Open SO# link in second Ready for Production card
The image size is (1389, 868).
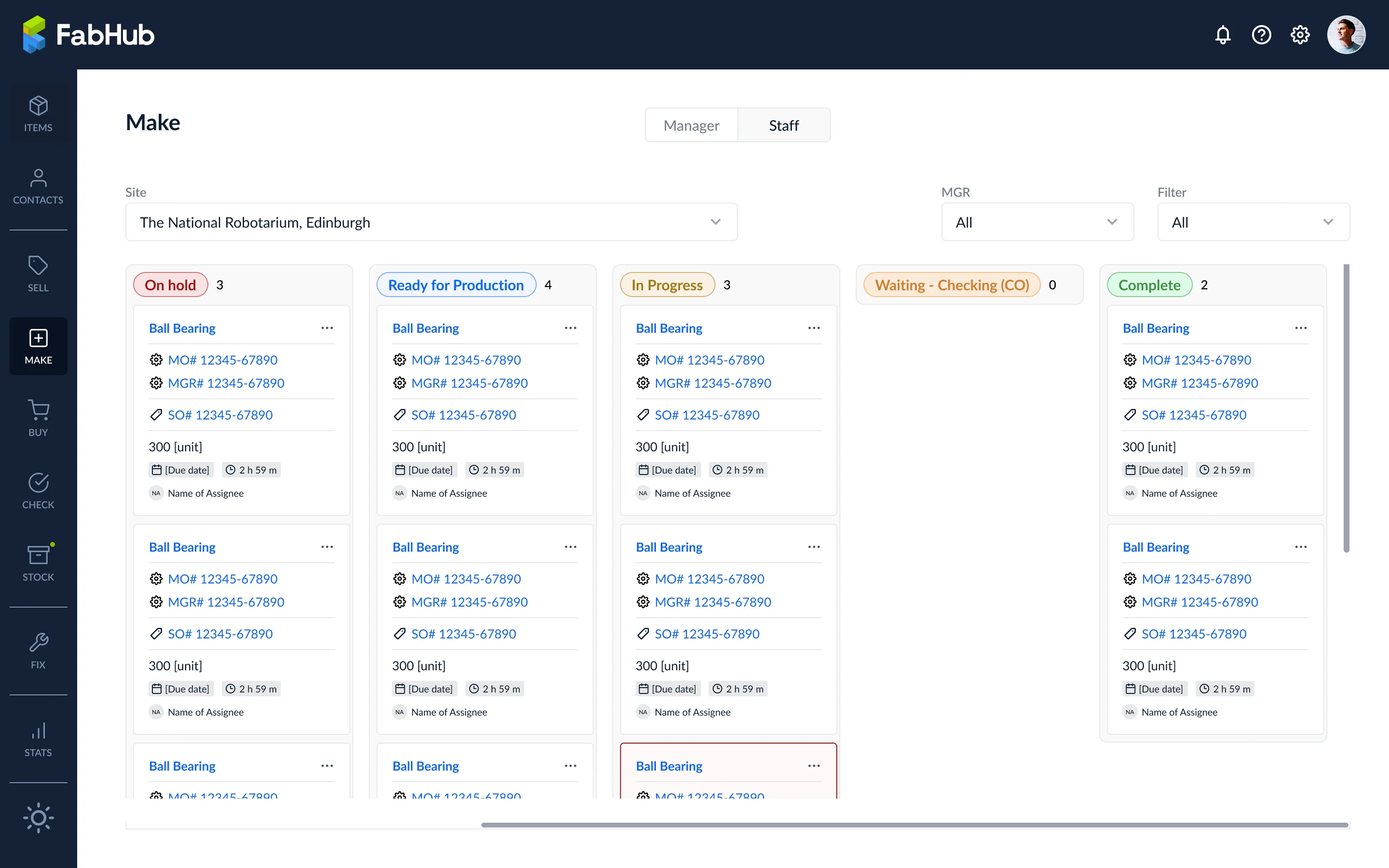tap(464, 634)
